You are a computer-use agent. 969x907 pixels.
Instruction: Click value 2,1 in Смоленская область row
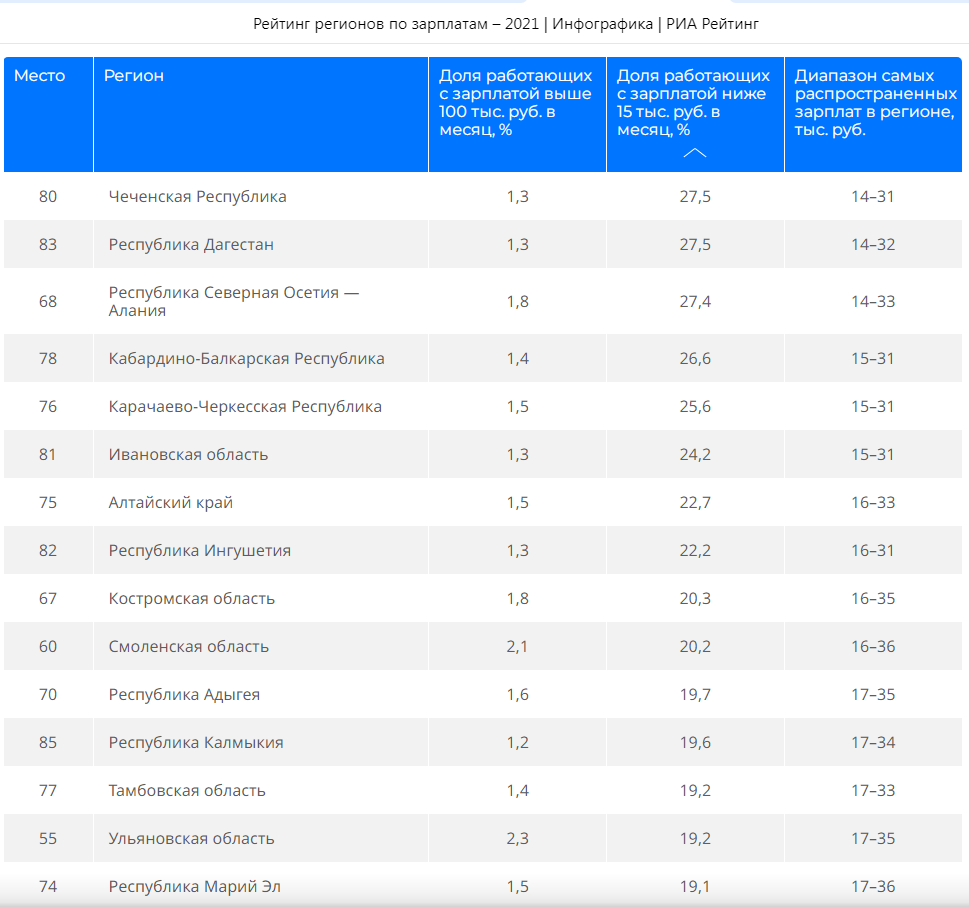coord(517,646)
